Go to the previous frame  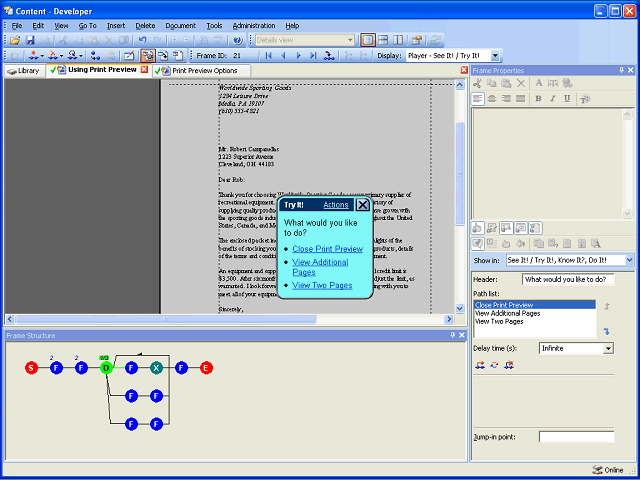(283, 56)
